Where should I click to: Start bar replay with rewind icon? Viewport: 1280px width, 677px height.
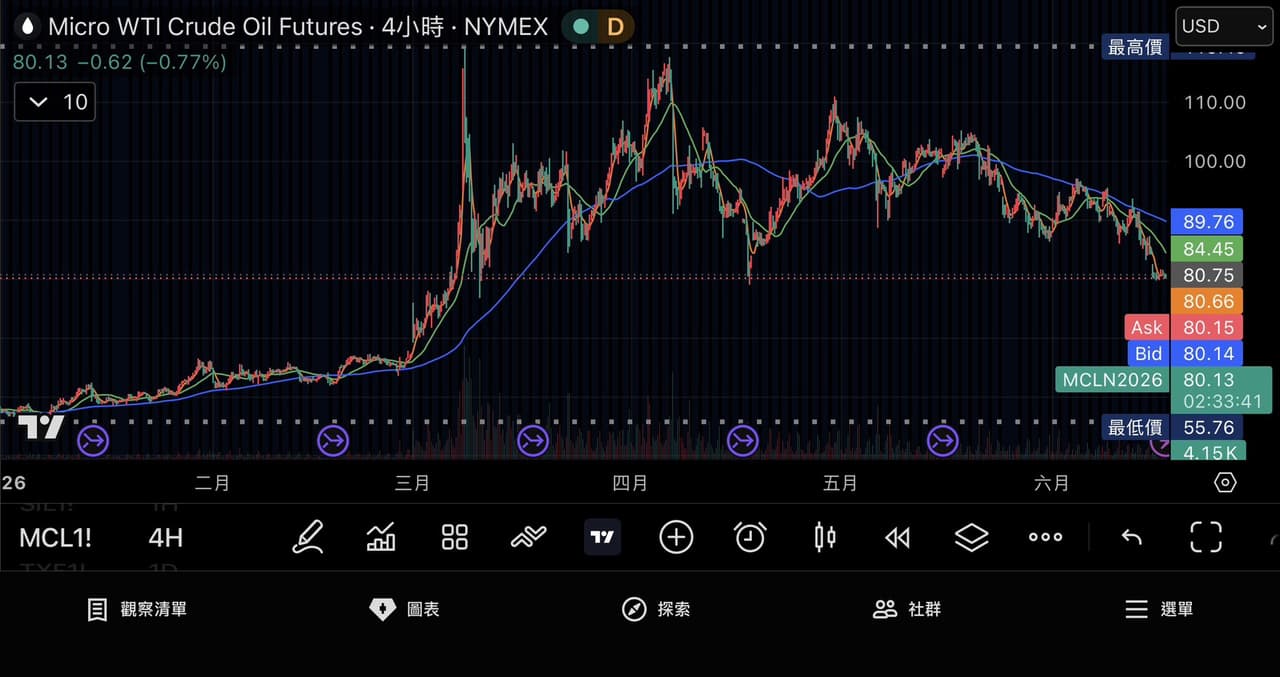tap(898, 538)
